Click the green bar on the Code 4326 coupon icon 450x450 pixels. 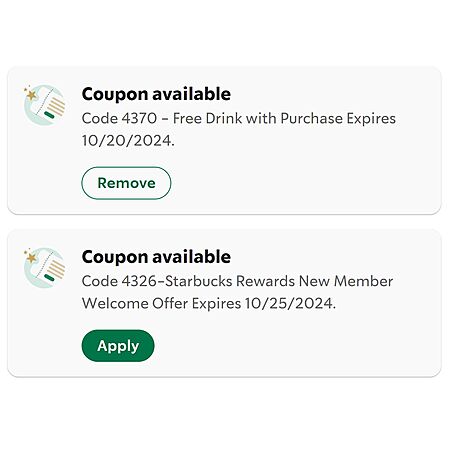point(49,278)
